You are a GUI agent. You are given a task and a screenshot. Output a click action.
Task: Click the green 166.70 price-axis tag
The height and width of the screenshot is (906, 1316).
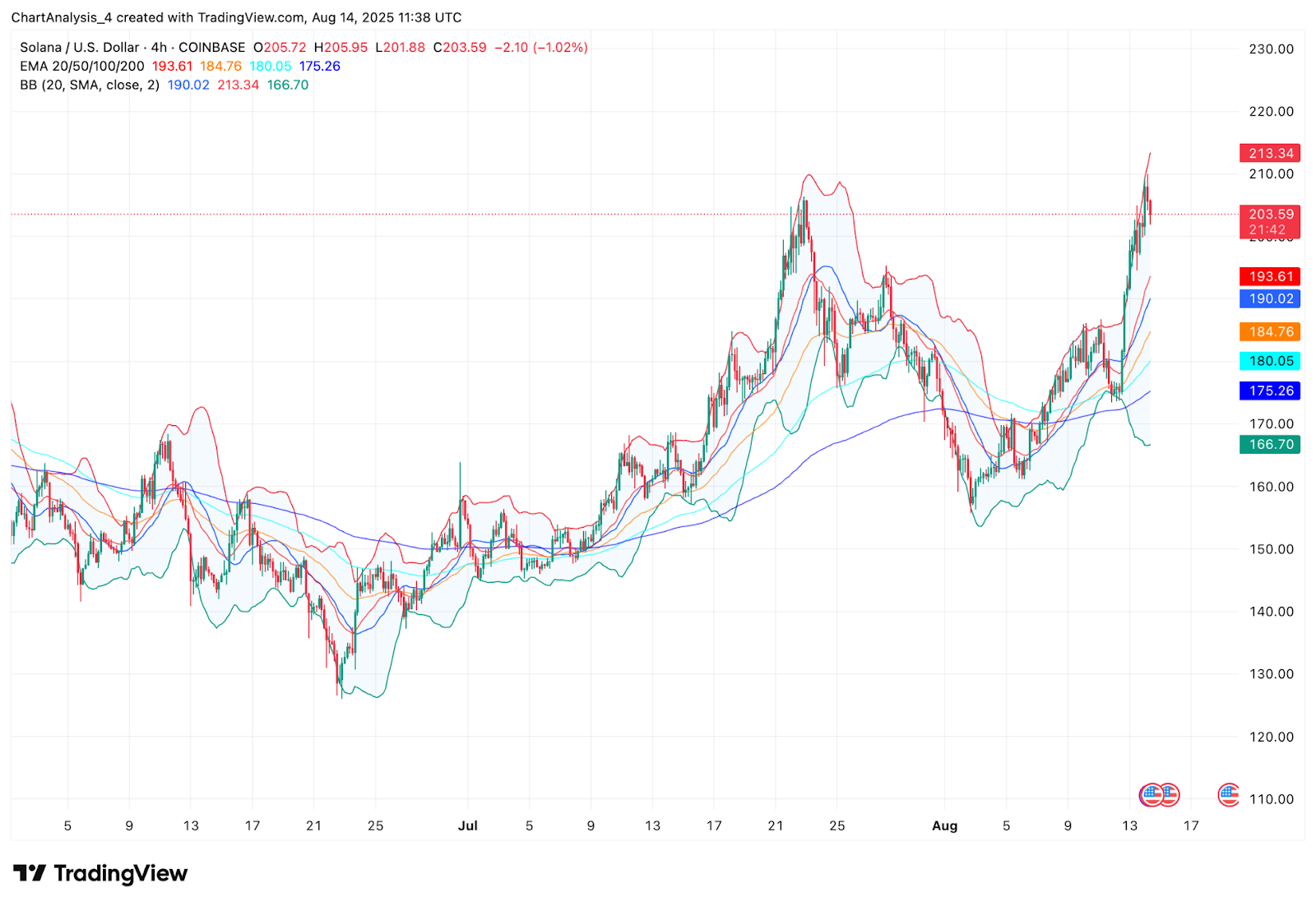point(1270,445)
